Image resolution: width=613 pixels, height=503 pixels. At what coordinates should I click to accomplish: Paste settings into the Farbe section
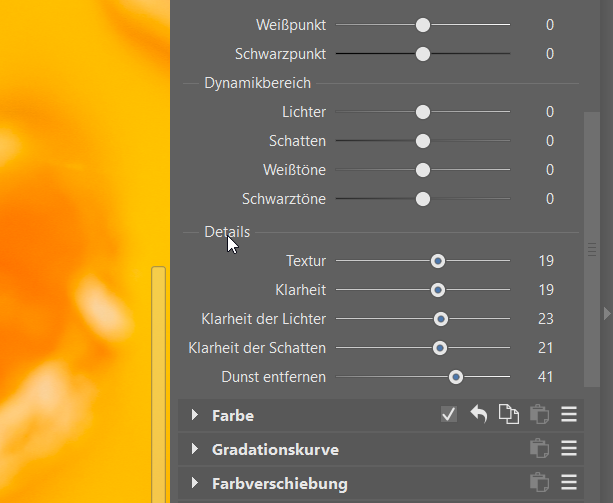[539, 415]
